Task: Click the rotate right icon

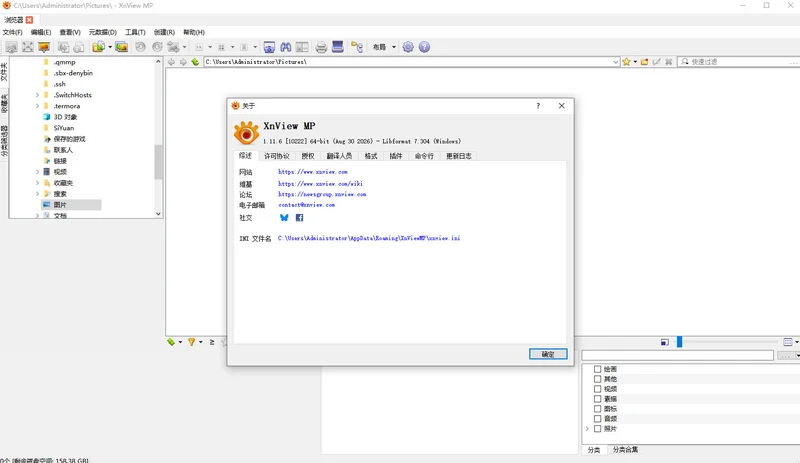Action: click(157, 47)
